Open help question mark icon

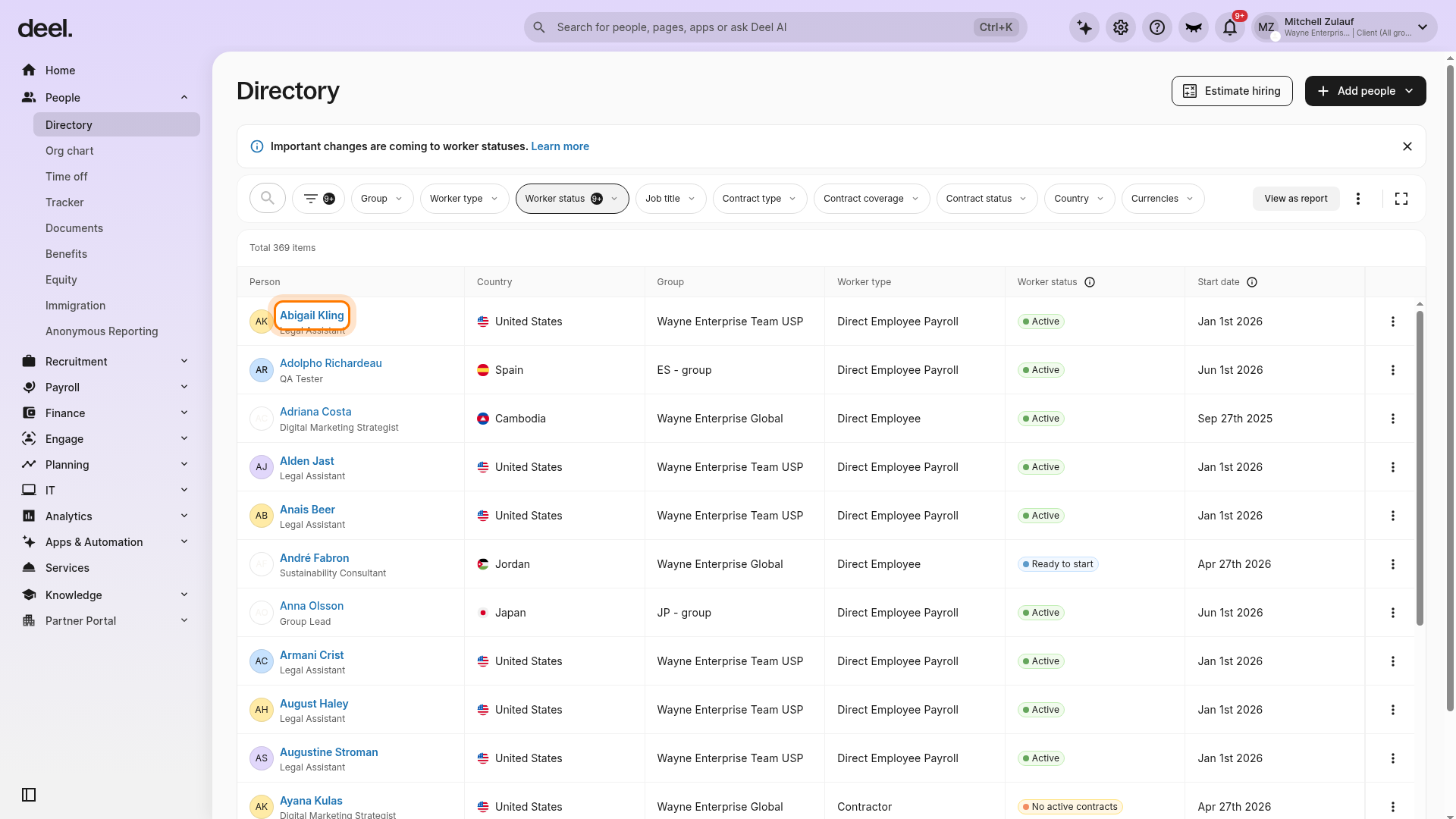[x=1157, y=27]
